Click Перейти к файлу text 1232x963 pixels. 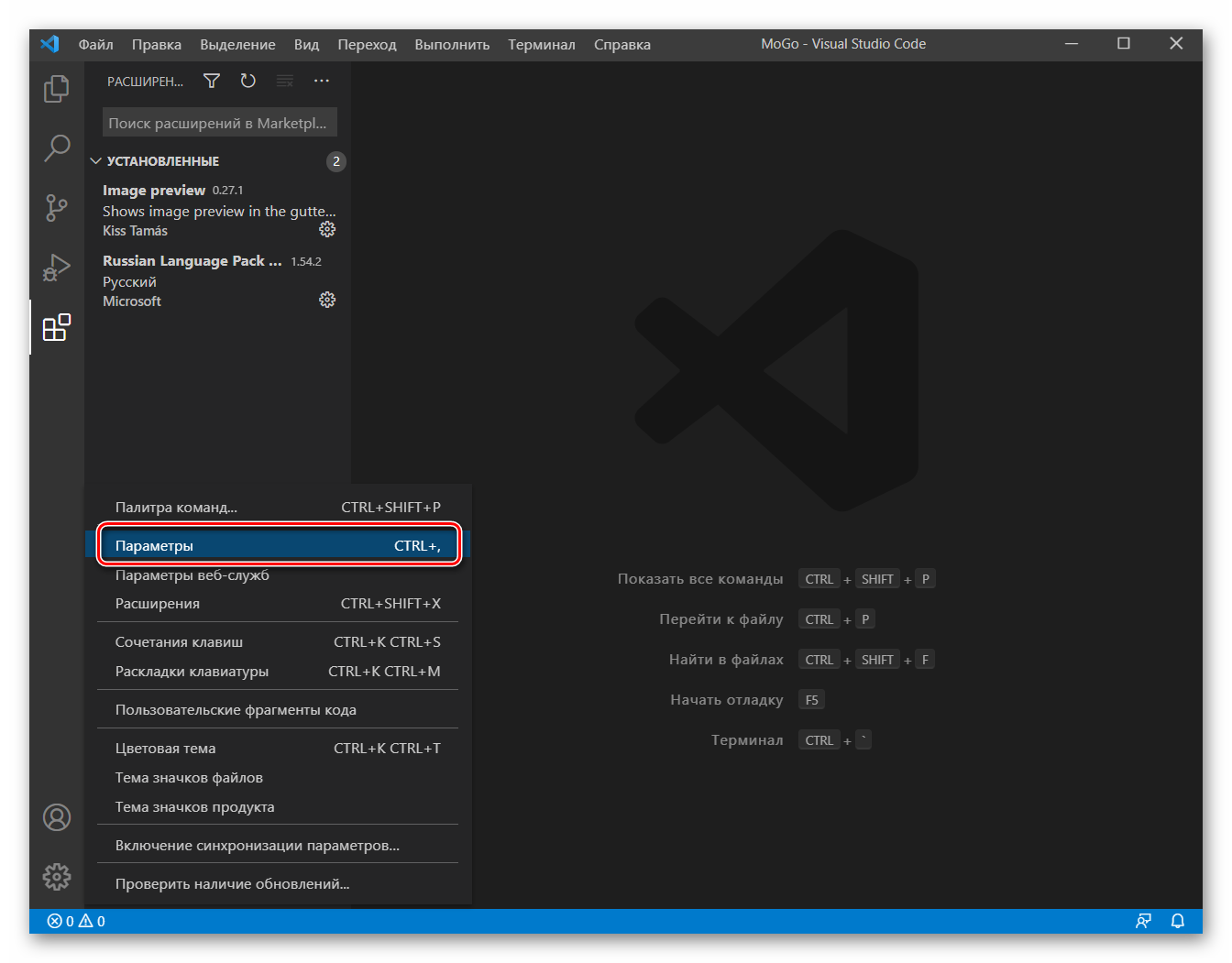point(721,619)
